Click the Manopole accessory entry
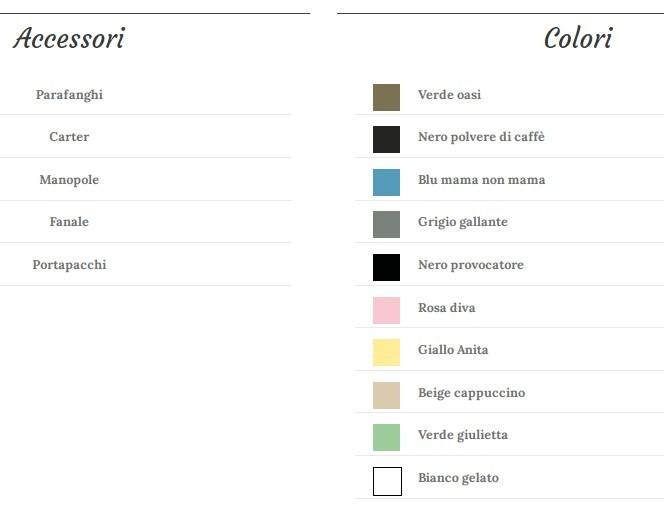The height and width of the screenshot is (510, 664). coord(69,180)
